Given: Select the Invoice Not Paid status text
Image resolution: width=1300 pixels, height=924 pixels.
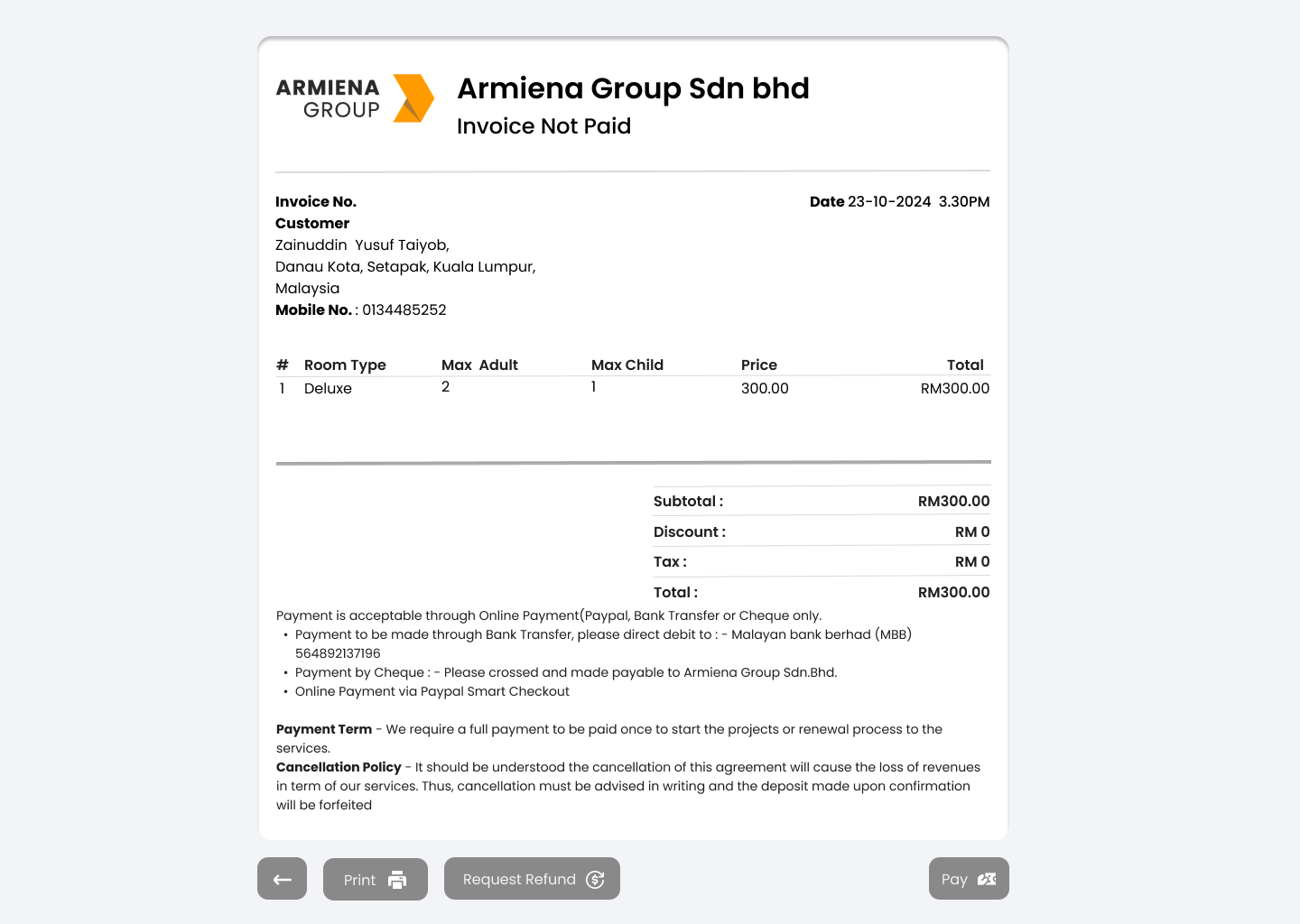Looking at the screenshot, I should [543, 126].
